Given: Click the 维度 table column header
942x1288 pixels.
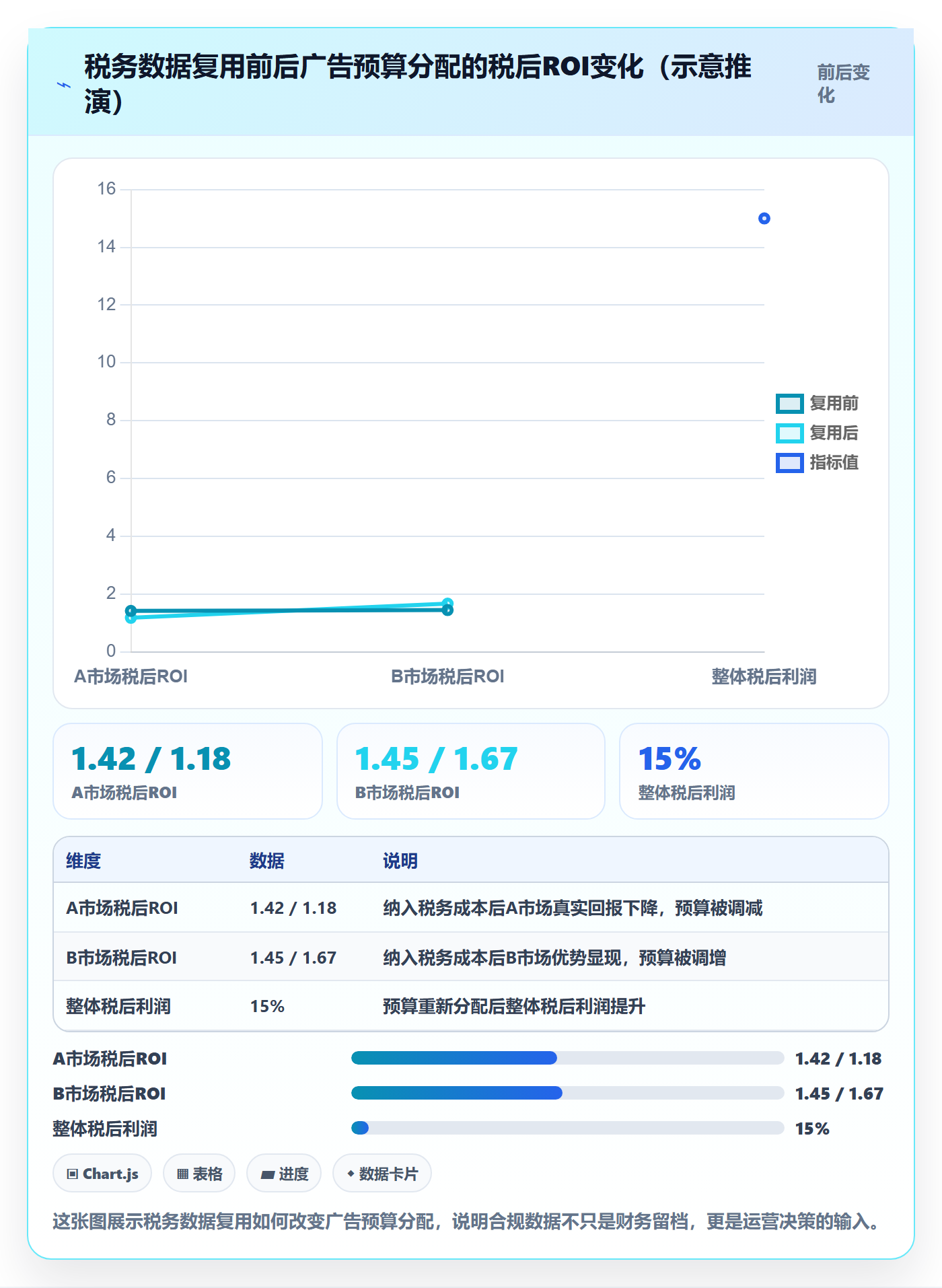Looking at the screenshot, I should coord(83,861).
